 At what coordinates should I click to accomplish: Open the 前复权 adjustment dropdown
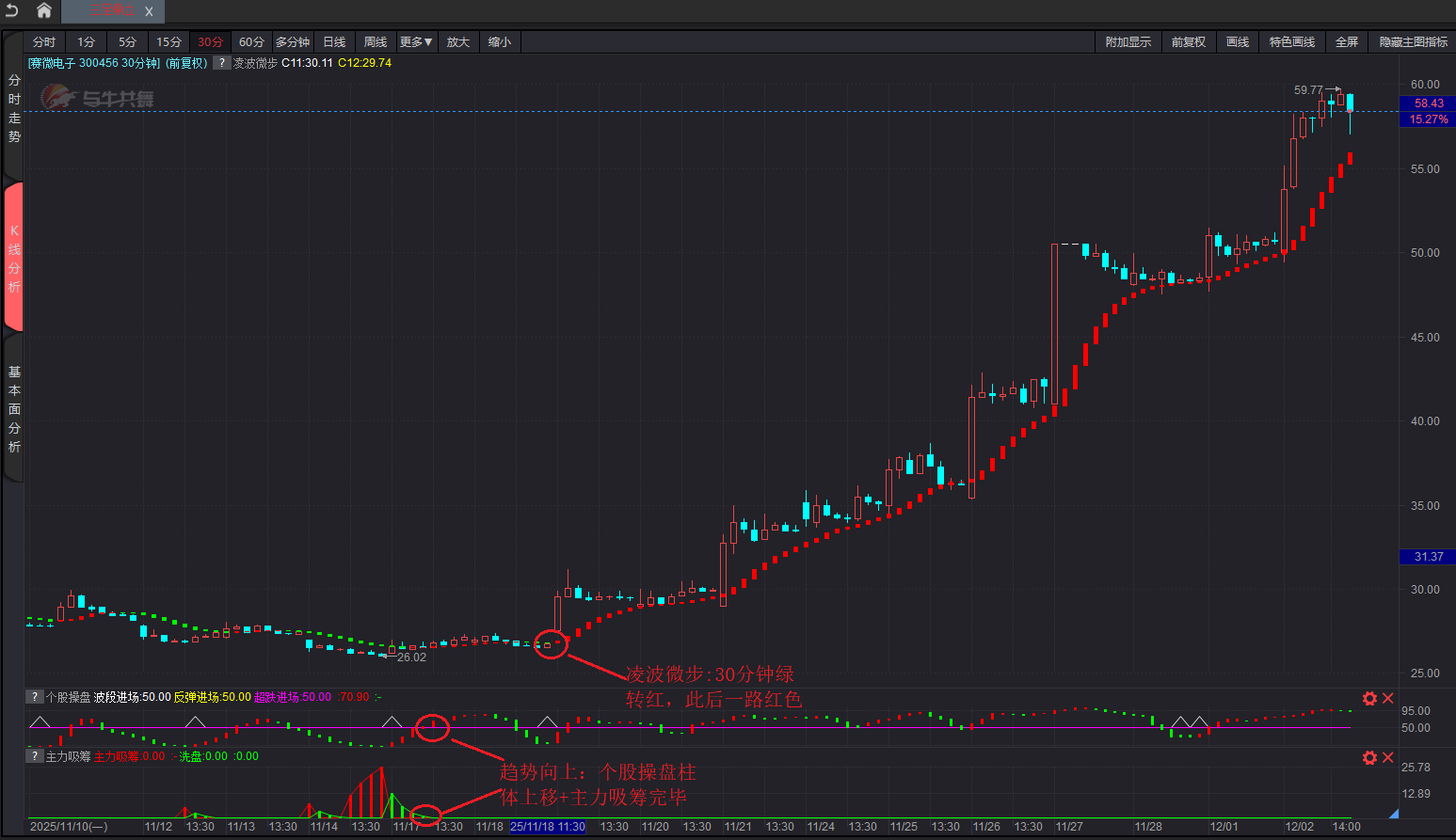[x=1188, y=42]
